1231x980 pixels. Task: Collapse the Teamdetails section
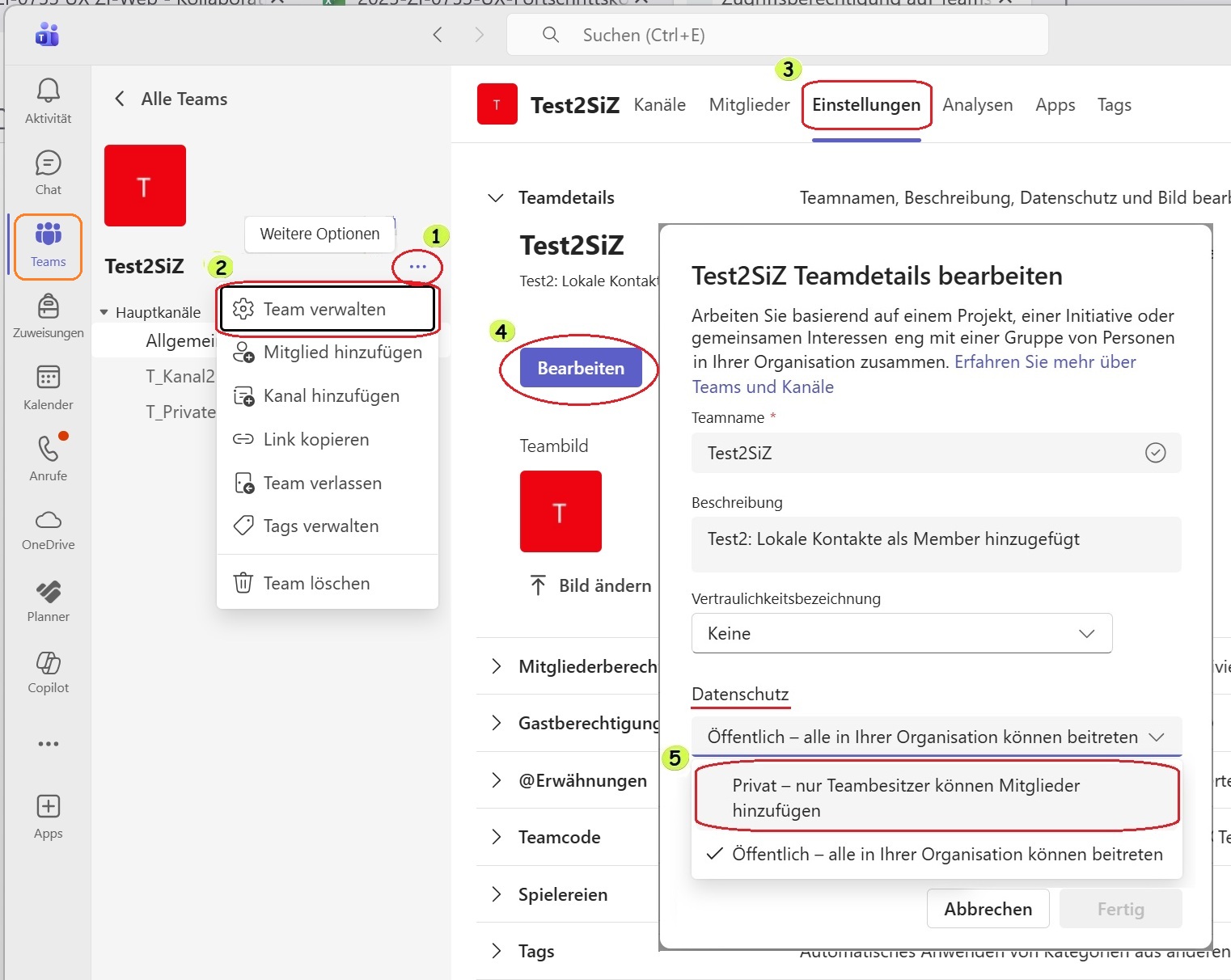[496, 198]
